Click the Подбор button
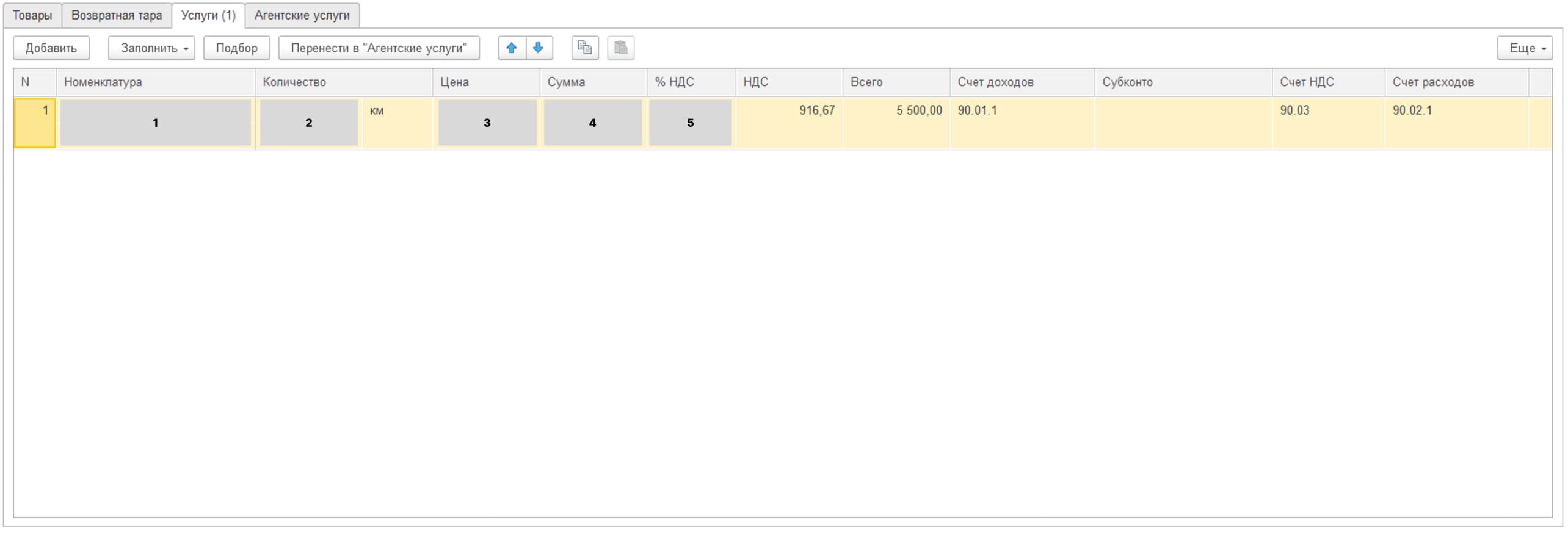The height and width of the screenshot is (534, 1568). coord(236,48)
